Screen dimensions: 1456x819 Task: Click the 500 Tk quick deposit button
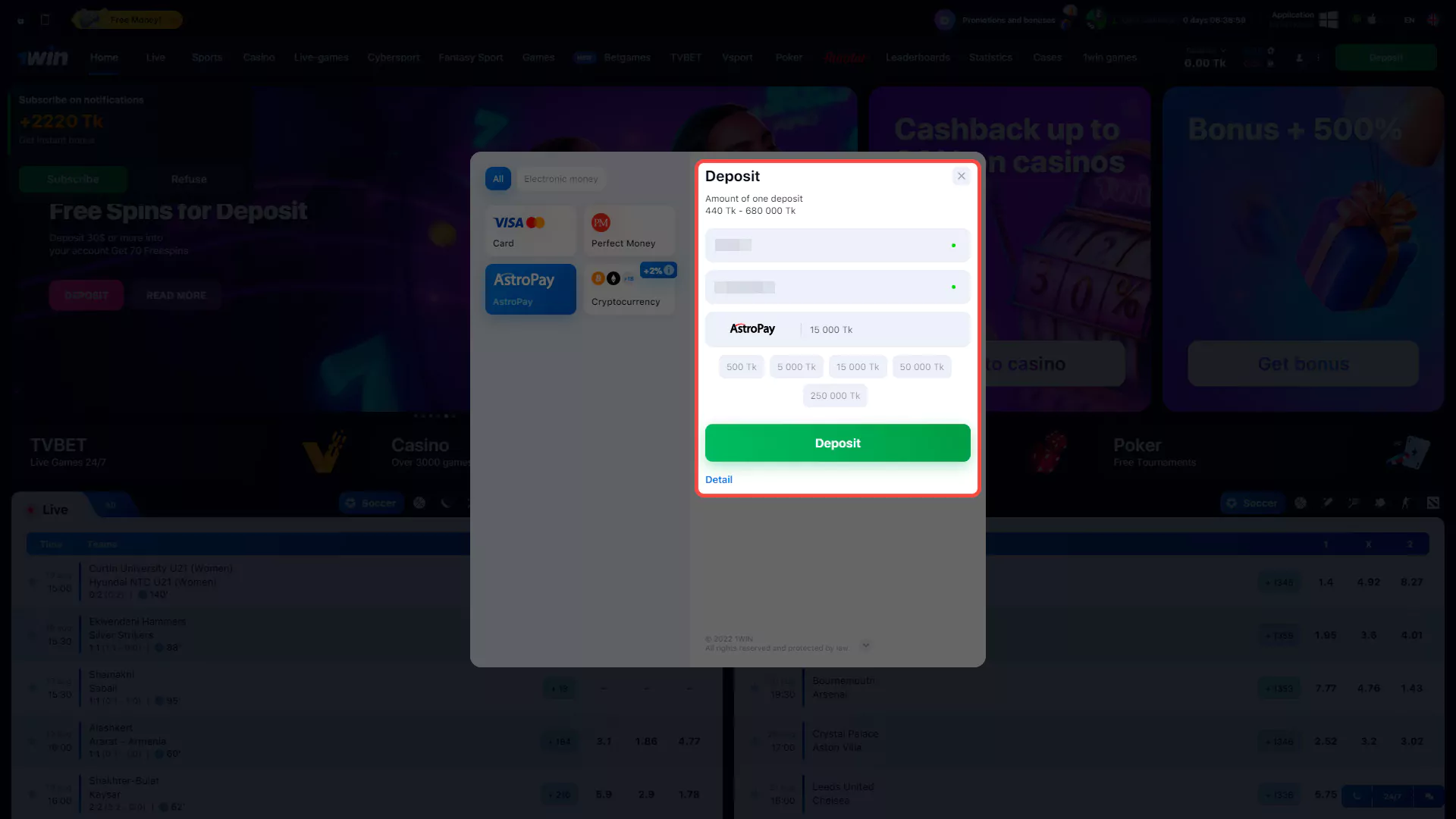tap(741, 366)
